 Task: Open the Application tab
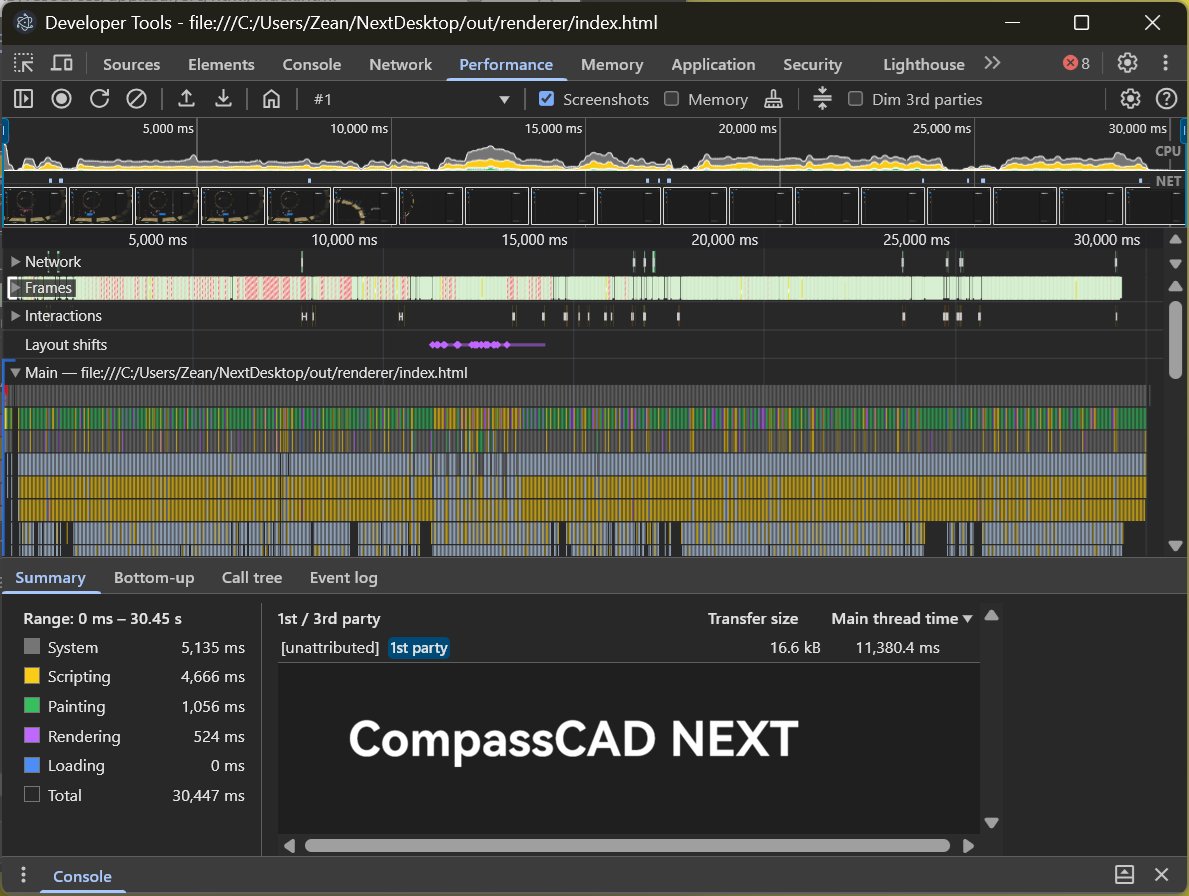(713, 64)
